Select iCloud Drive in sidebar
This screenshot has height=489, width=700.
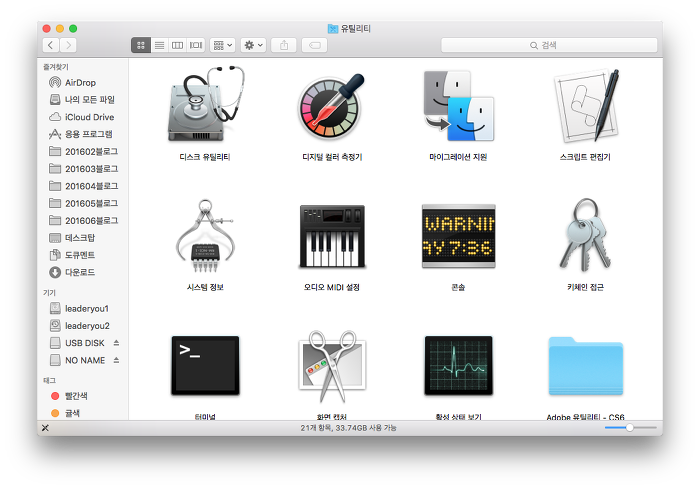pyautogui.click(x=80, y=117)
